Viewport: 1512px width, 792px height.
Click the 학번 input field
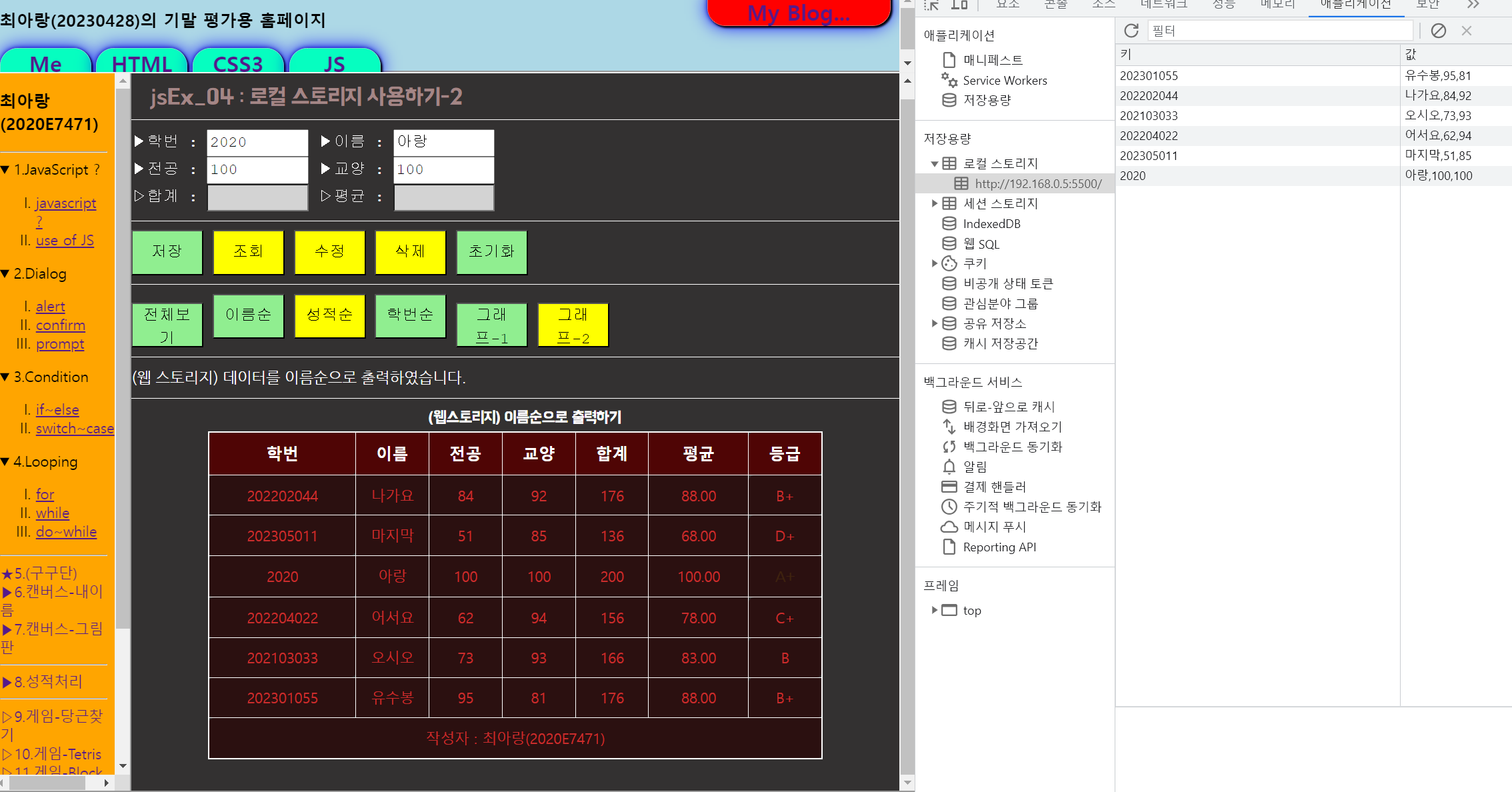tap(257, 143)
